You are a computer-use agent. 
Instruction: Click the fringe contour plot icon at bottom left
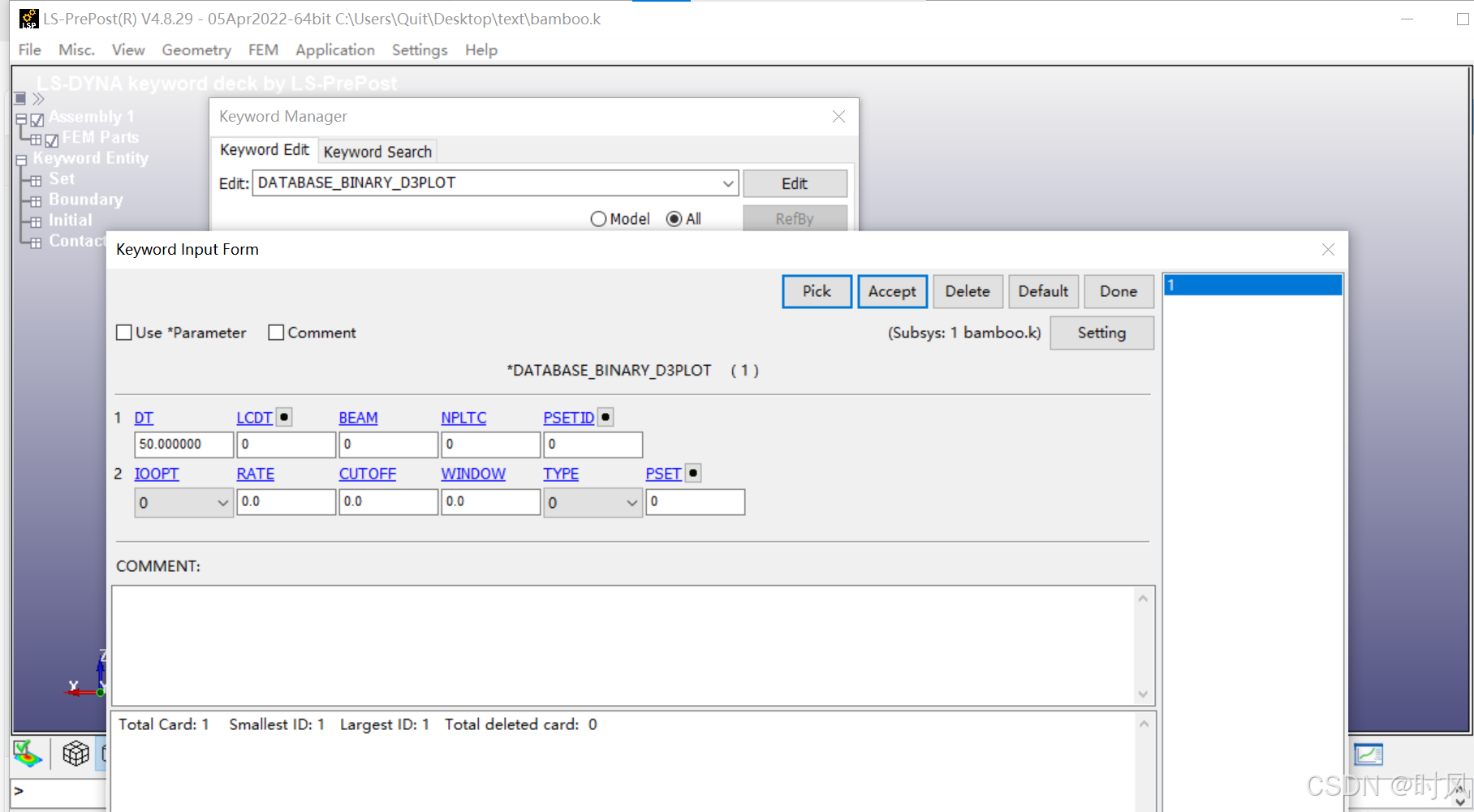click(28, 754)
